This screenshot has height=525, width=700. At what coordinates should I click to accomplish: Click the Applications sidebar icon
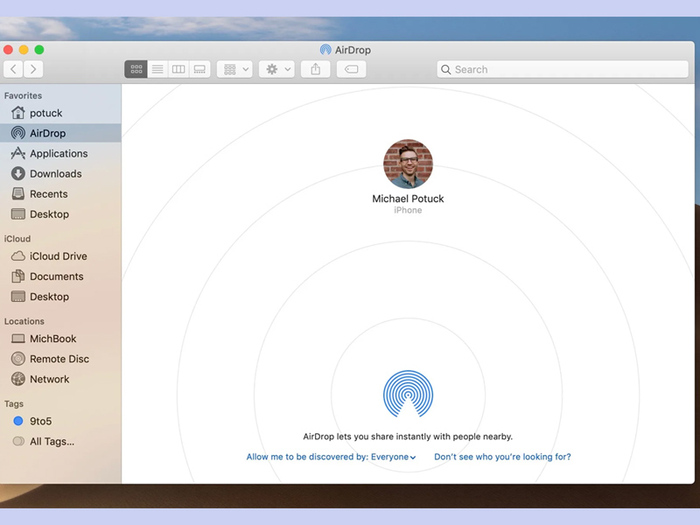pyautogui.click(x=18, y=154)
